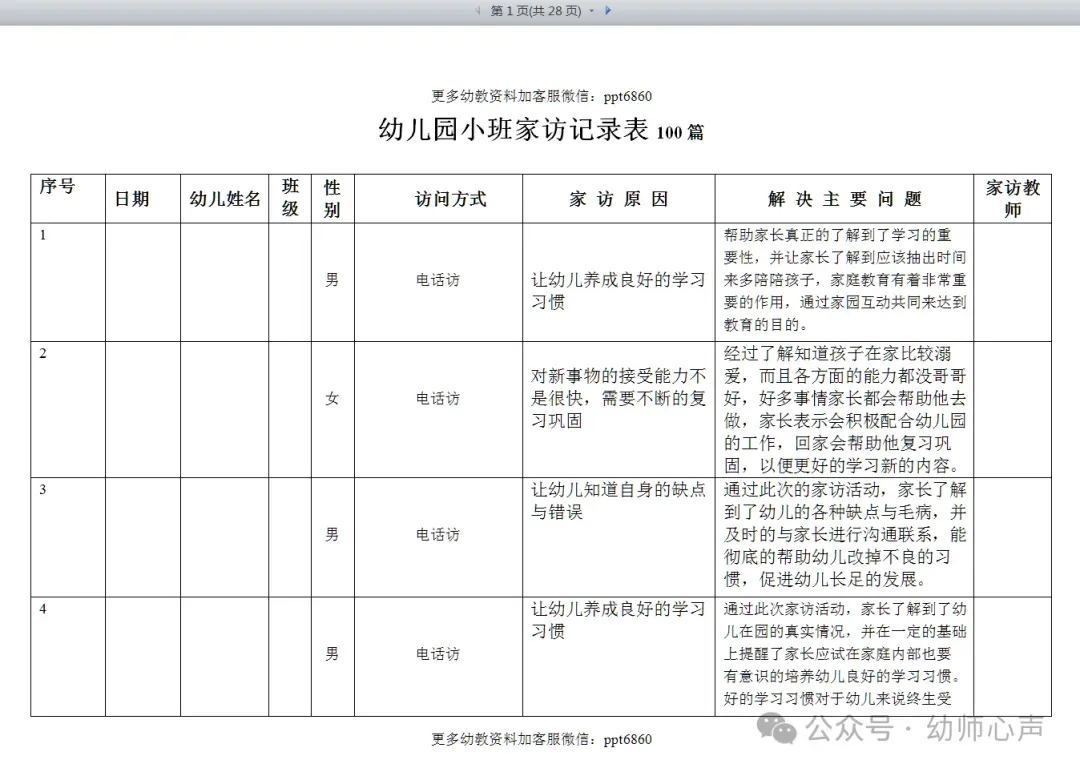Screen dimensions: 1080x772
Task: Click sequence number '1' in the table
Action: click(43, 235)
